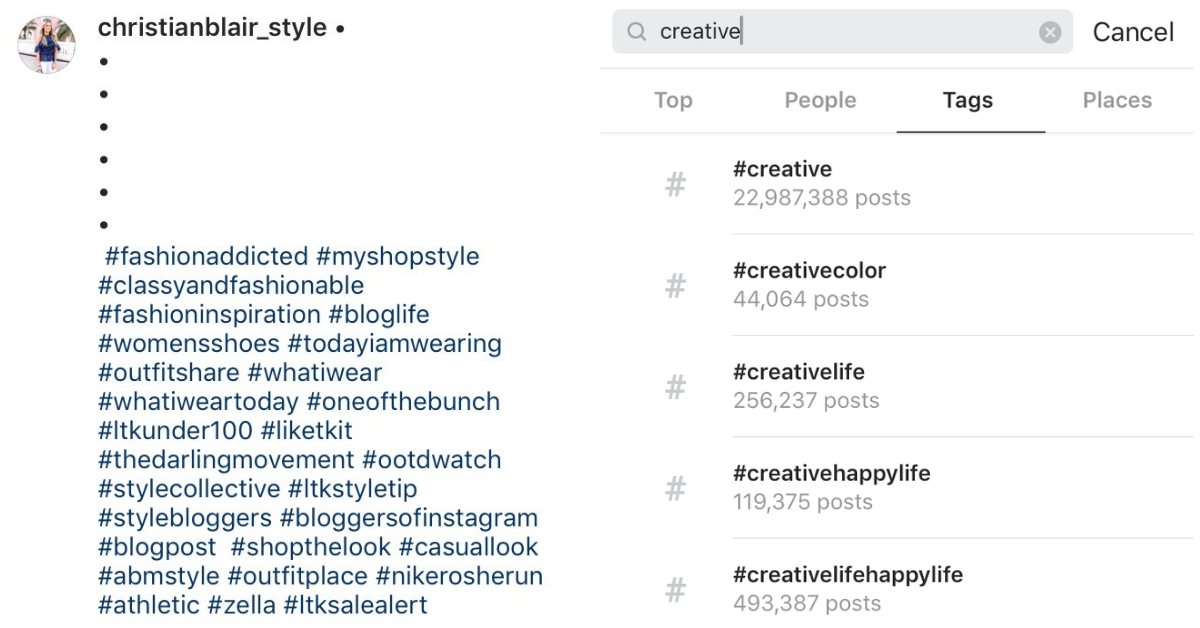Open the christianblair_style username link
Image resolution: width=1200 pixels, height=628 pixels.
click(x=212, y=28)
